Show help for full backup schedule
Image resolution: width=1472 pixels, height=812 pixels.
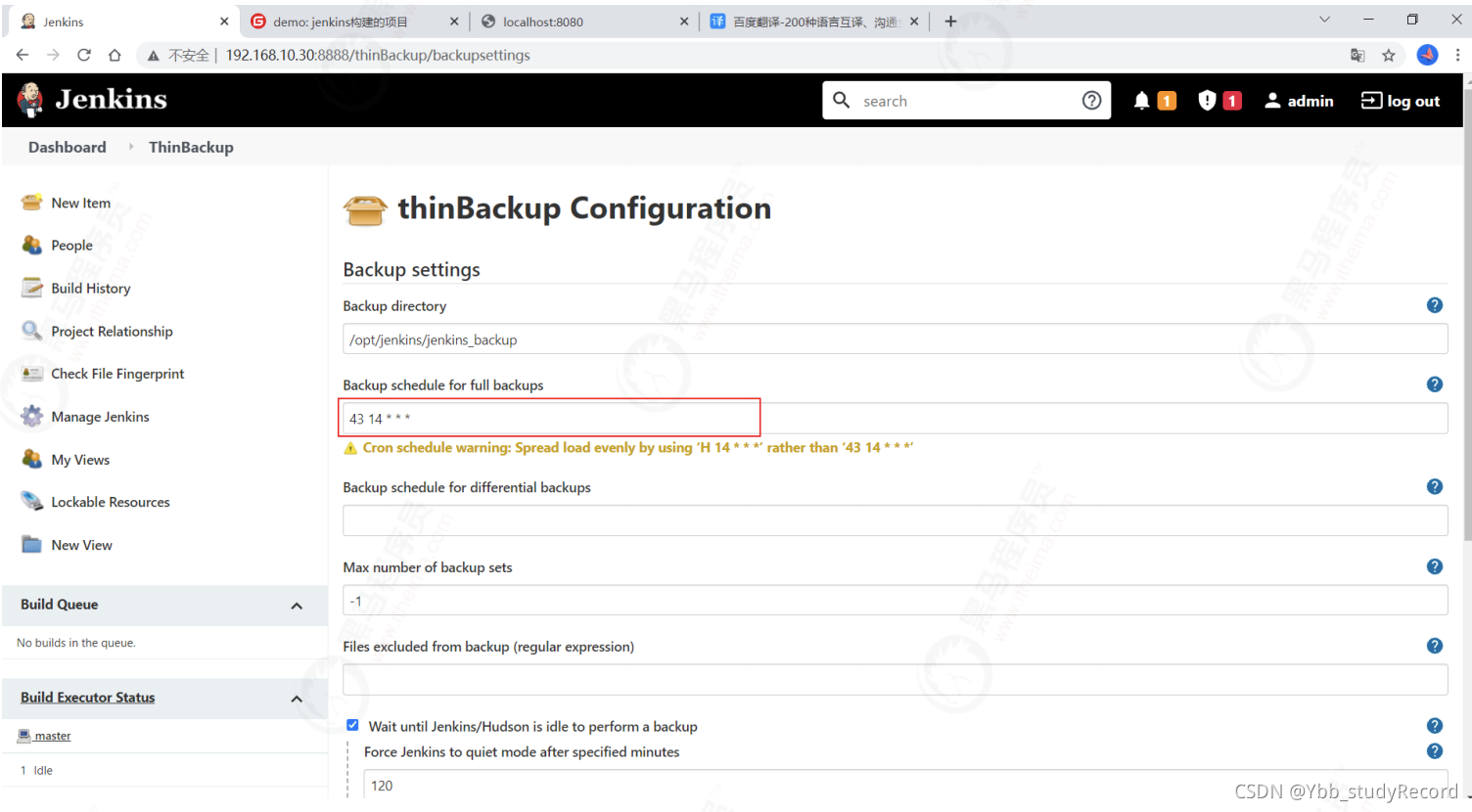1435,384
